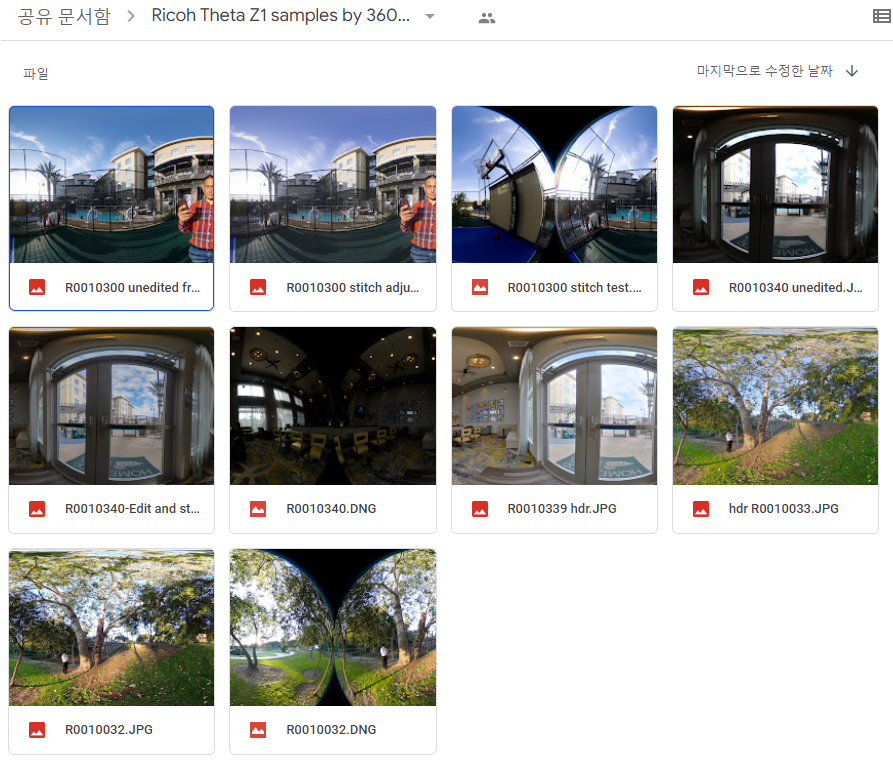Click image icon of R0010340-Edit and st file
The width and height of the screenshot is (893, 763).
point(37,508)
